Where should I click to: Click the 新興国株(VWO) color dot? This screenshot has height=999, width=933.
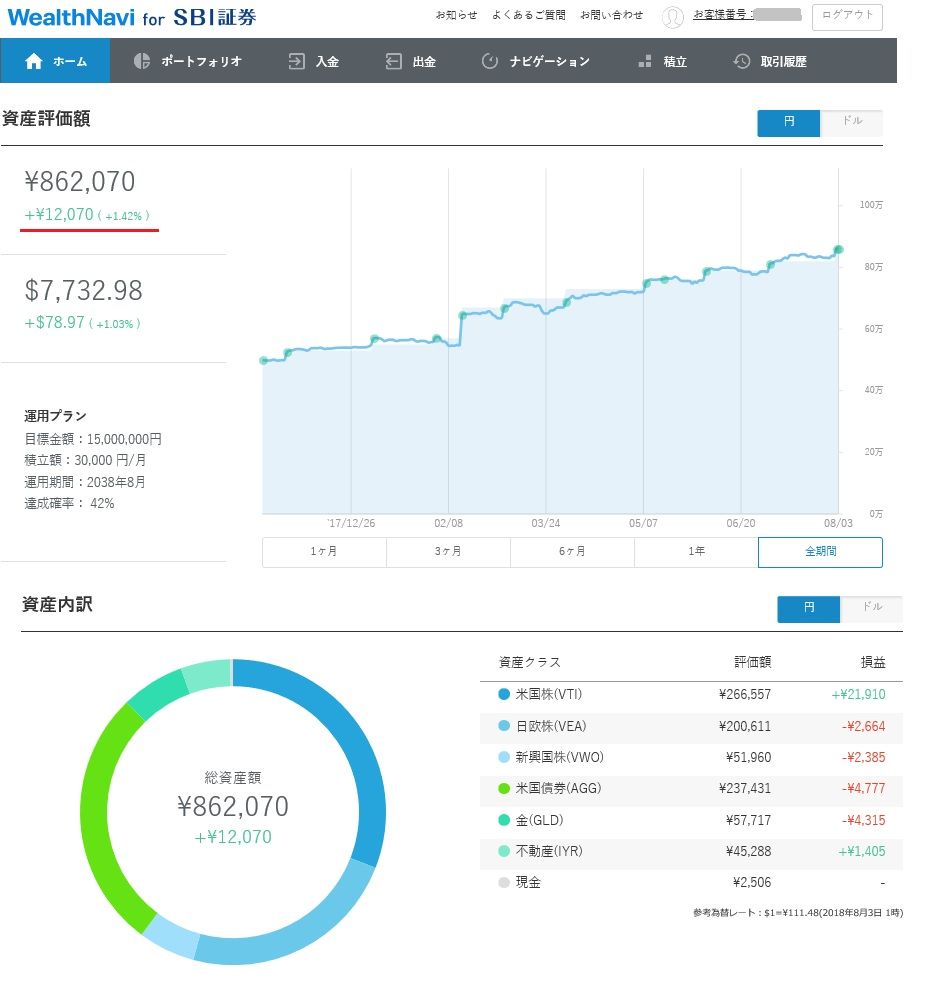[503, 757]
